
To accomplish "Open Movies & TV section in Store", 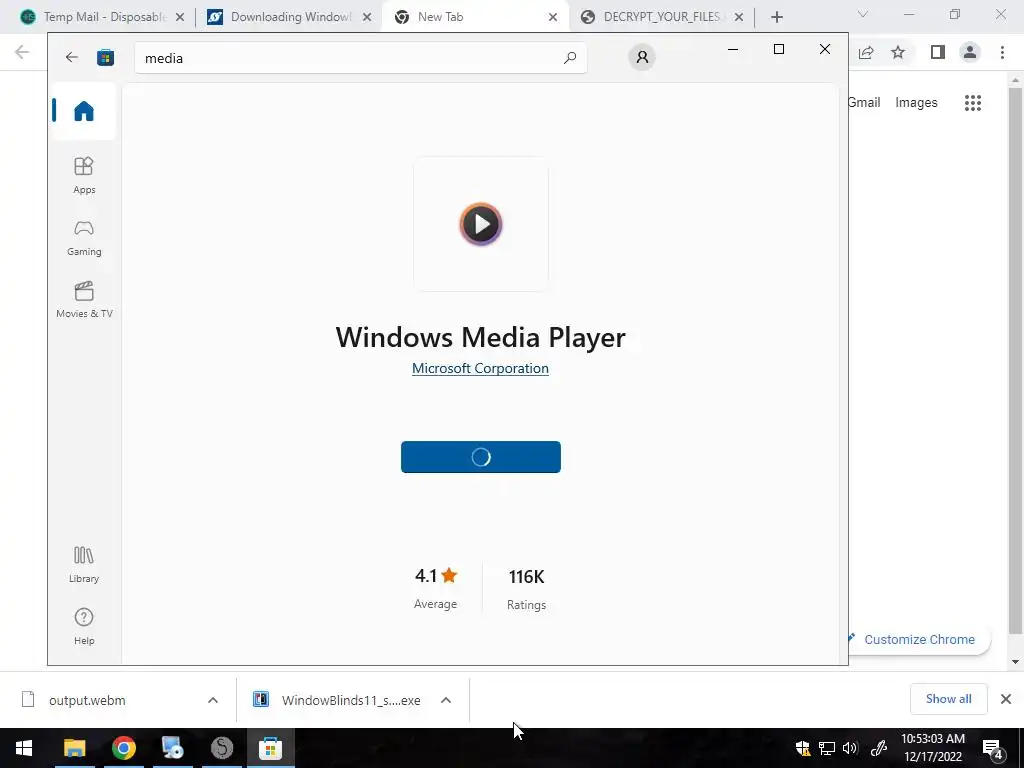I will tap(84, 300).
